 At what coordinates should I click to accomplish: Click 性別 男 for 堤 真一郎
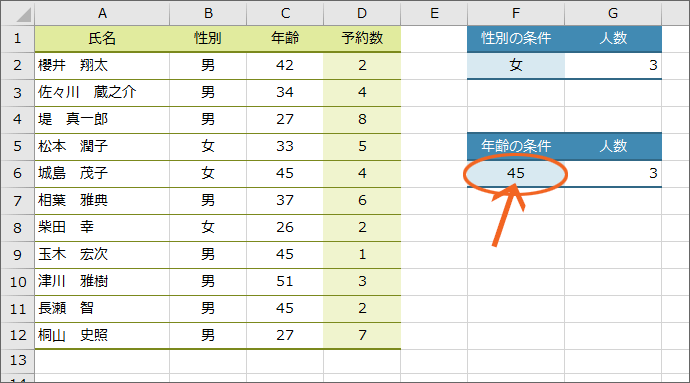(x=208, y=119)
